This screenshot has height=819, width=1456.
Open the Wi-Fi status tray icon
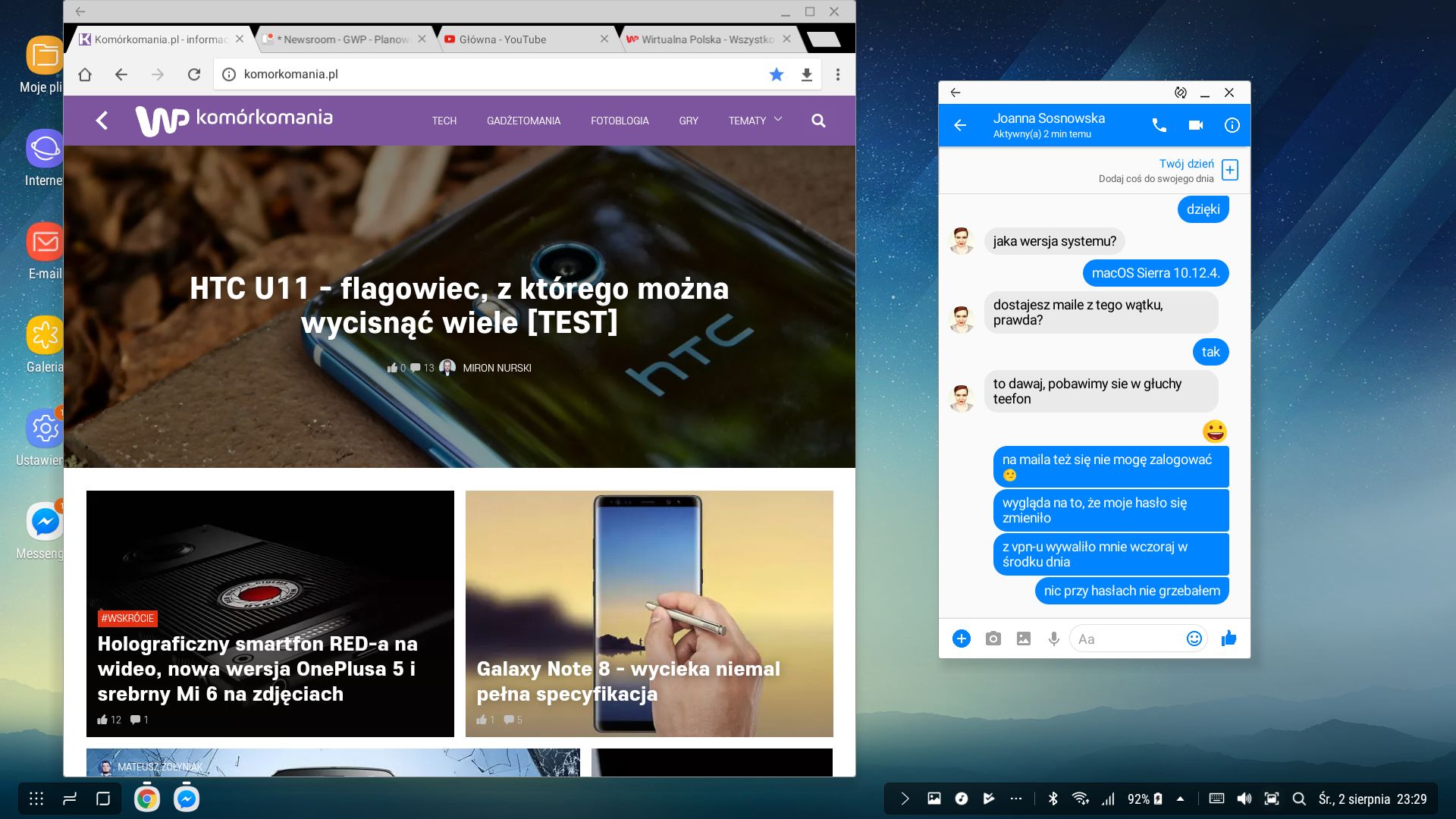click(x=1081, y=799)
